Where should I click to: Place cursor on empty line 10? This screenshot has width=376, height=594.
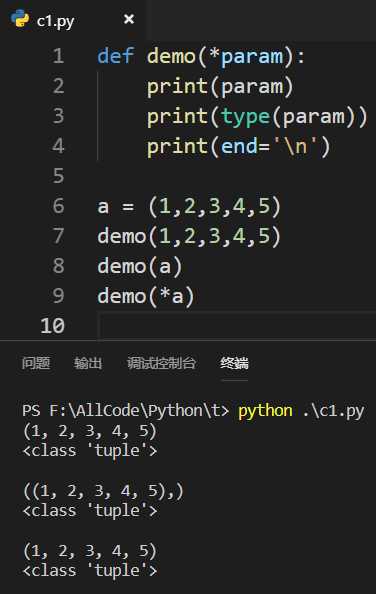237,326
